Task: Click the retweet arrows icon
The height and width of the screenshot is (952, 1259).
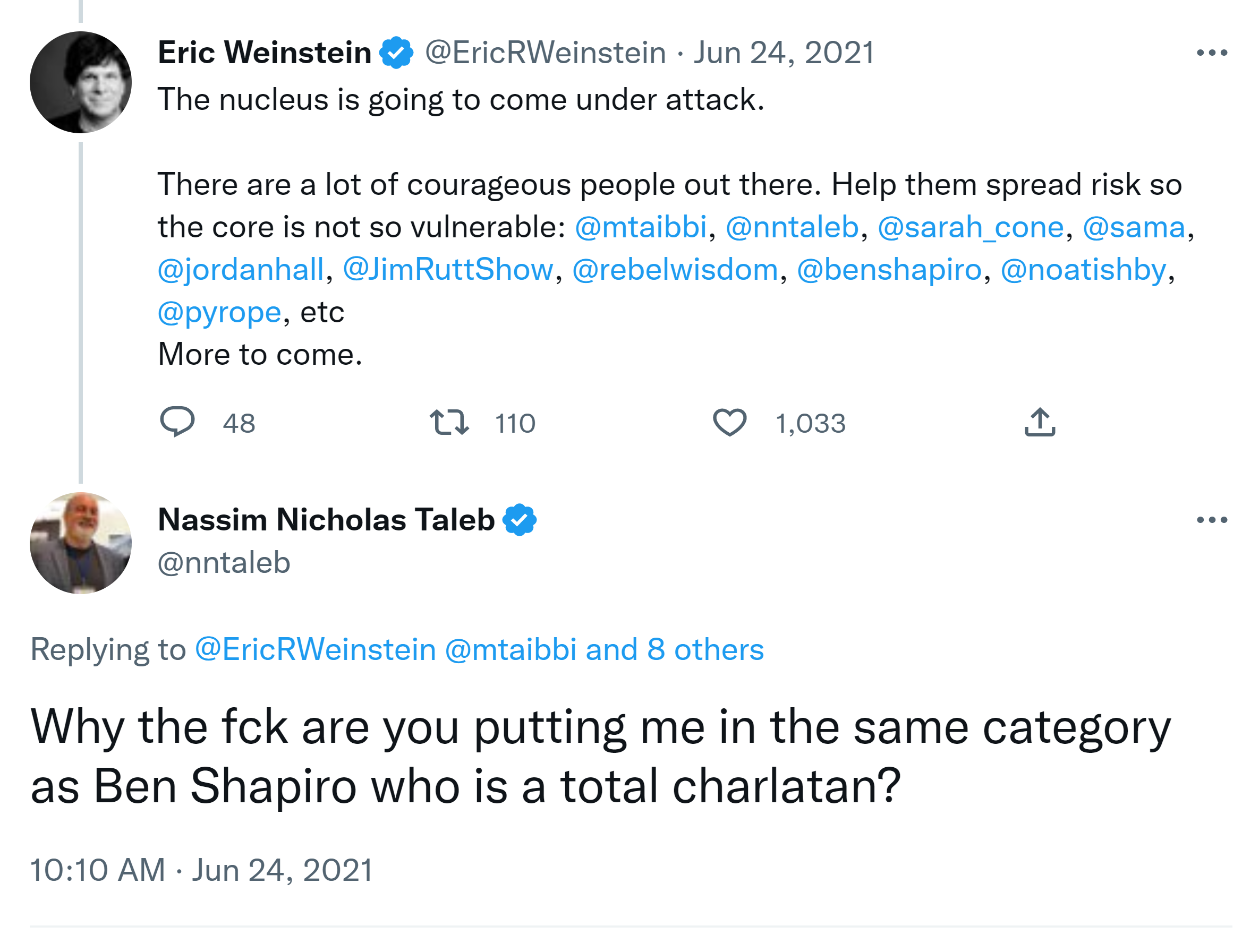Action: point(449,422)
